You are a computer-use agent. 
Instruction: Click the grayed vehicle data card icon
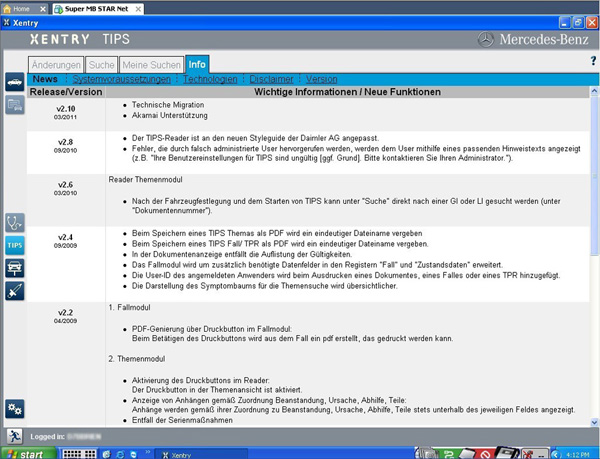click(15, 105)
